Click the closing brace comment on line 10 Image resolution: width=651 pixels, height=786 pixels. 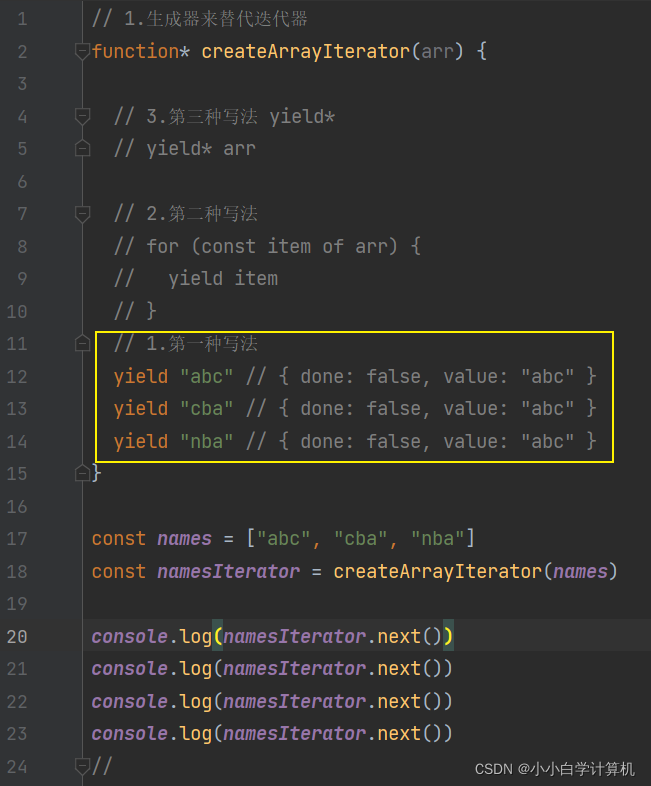[135, 311]
